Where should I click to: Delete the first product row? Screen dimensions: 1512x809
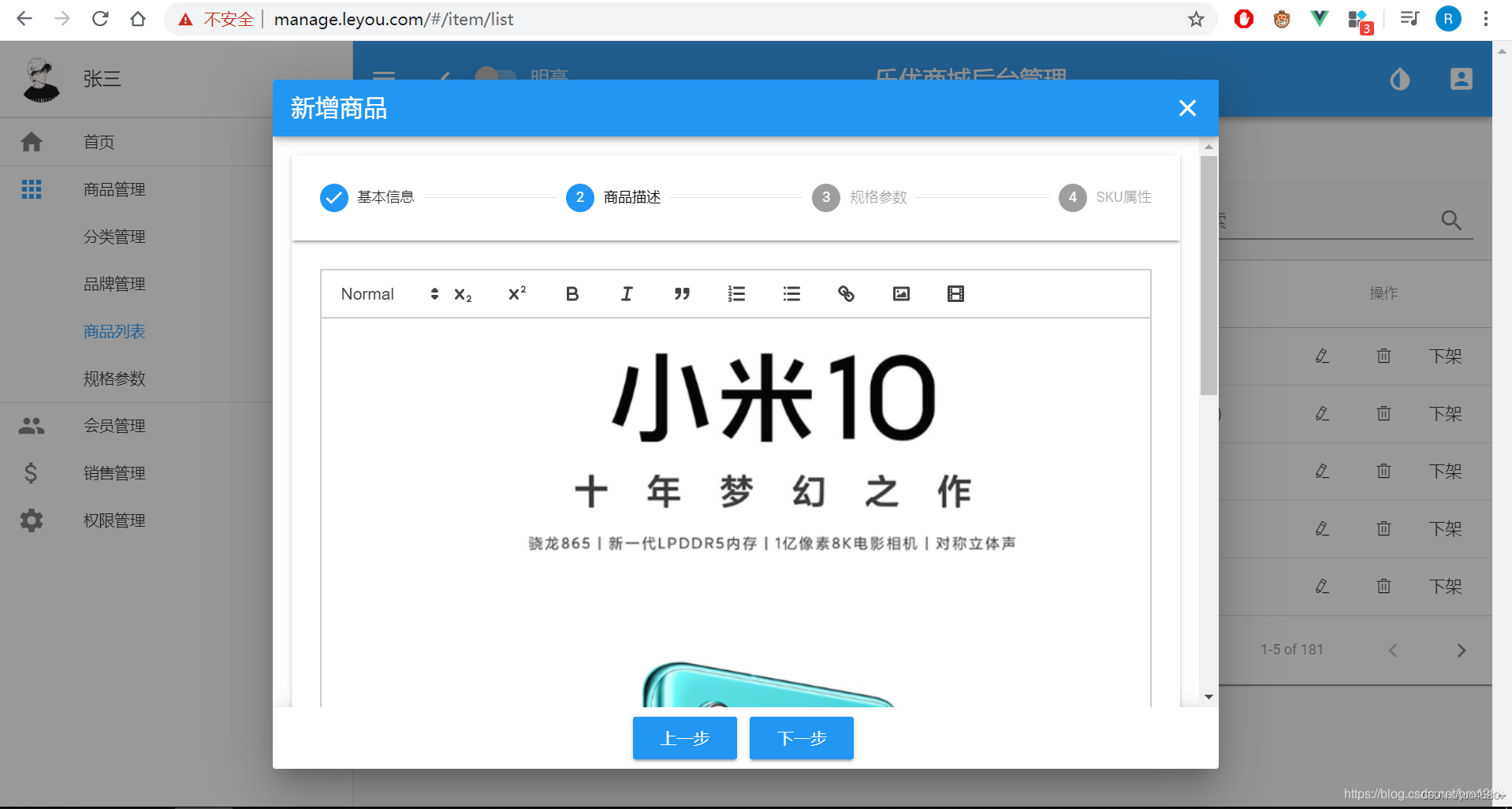tap(1384, 356)
